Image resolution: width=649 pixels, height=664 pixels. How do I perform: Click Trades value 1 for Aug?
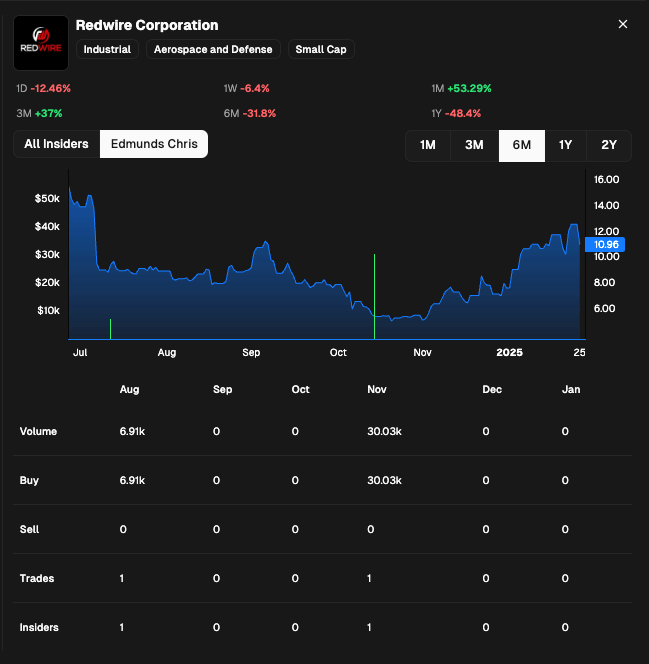coord(122,578)
